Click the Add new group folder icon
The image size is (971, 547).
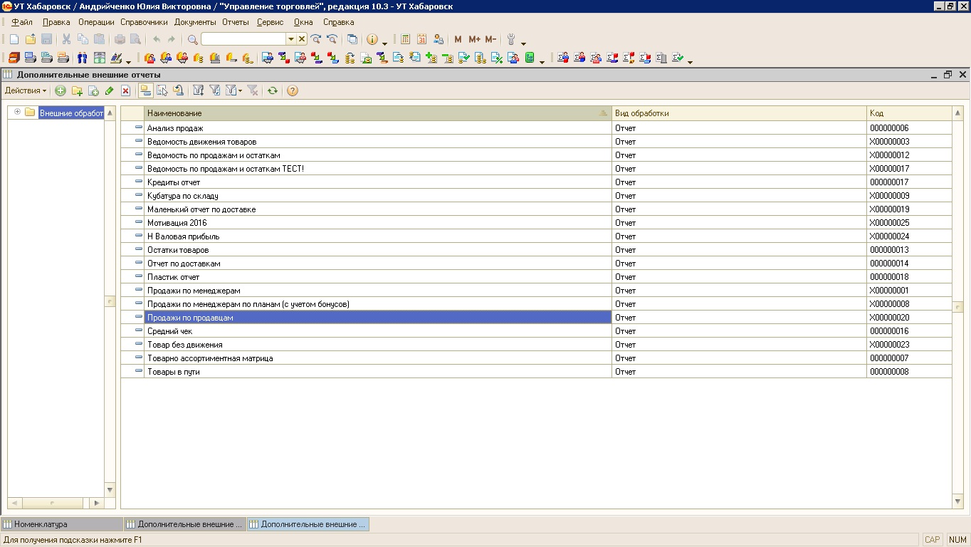tap(77, 91)
